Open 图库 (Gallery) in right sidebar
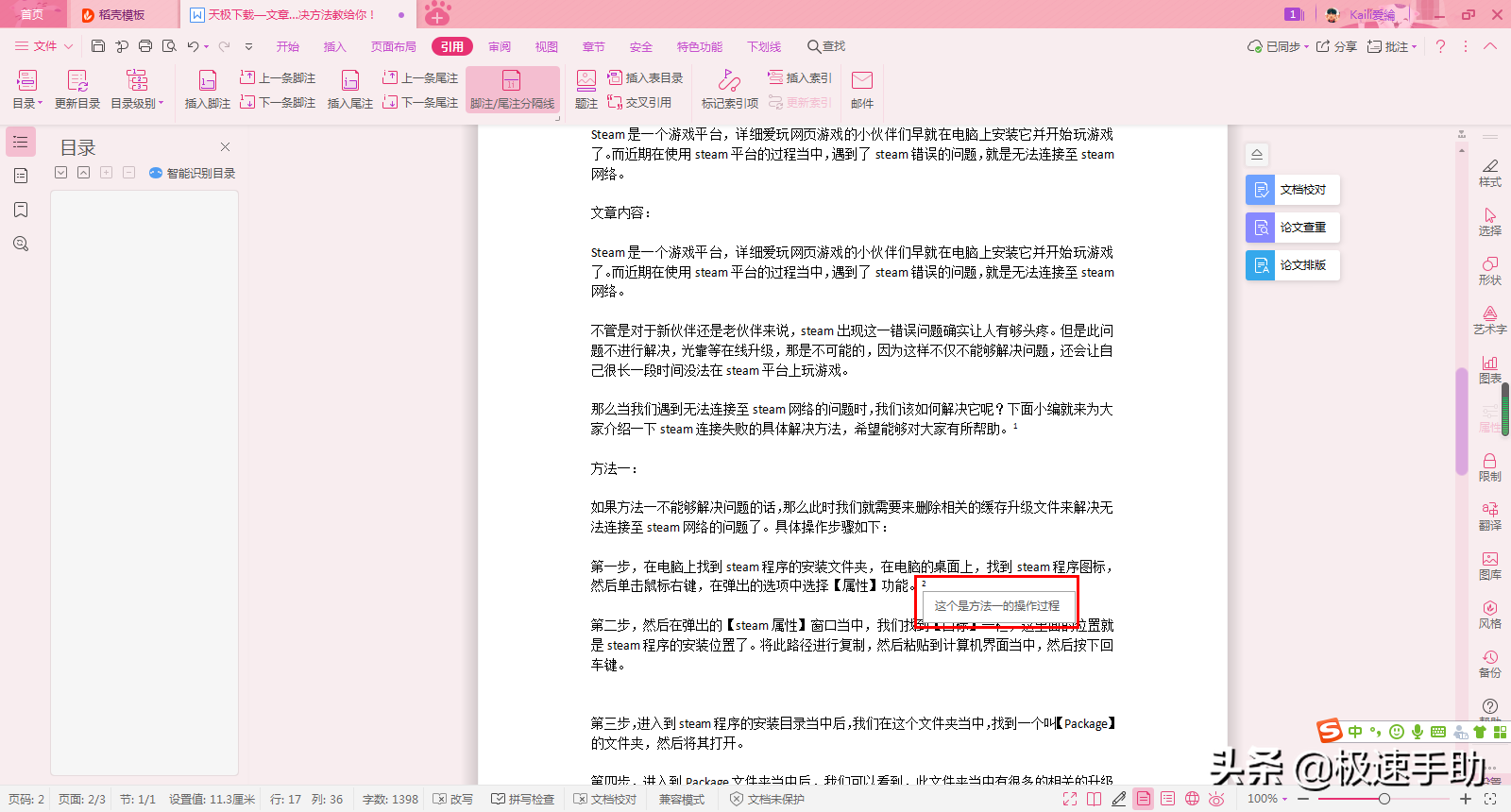Image resolution: width=1511 pixels, height=812 pixels. 1490,566
